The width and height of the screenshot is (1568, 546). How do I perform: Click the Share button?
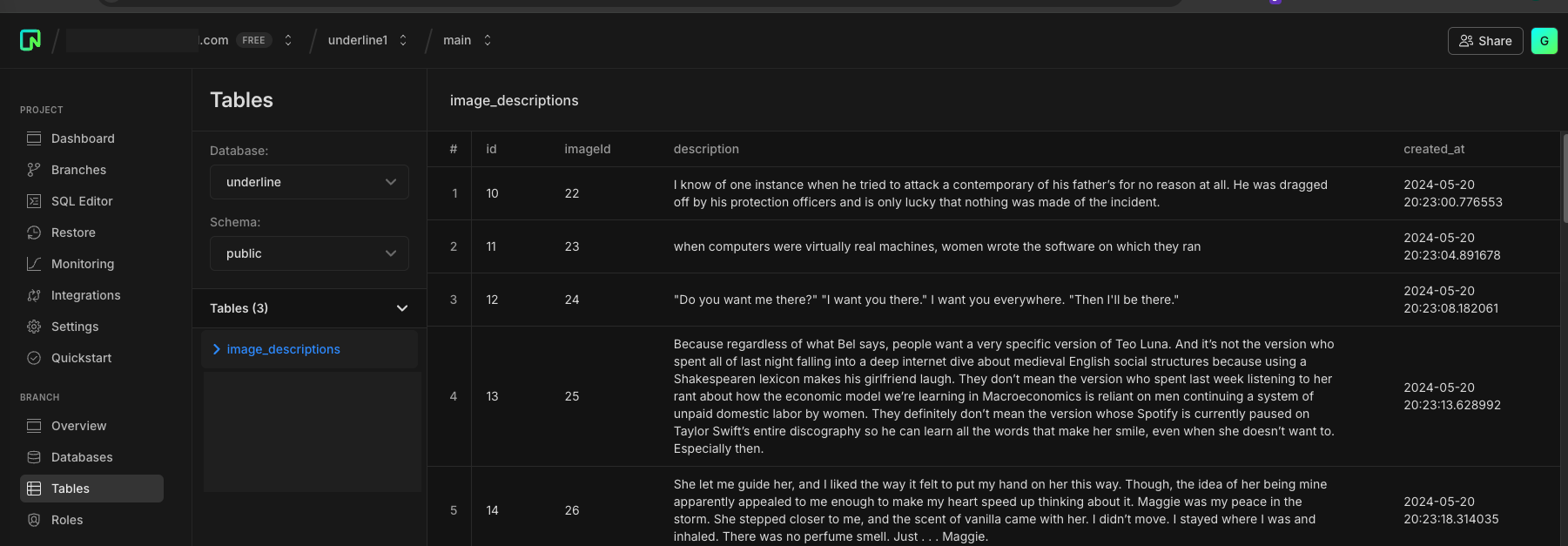click(x=1485, y=41)
